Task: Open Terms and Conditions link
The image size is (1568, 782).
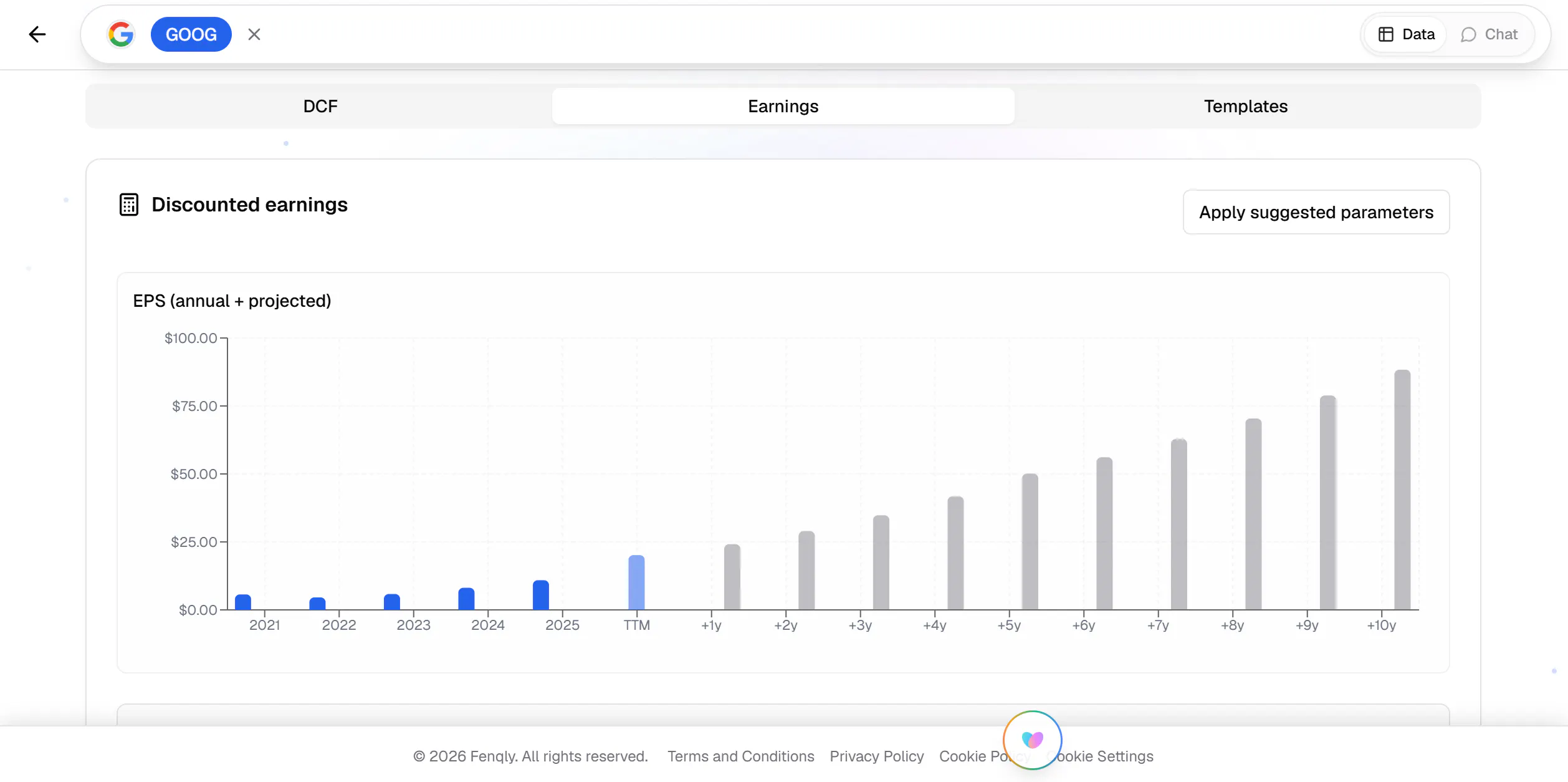Action: [x=740, y=756]
